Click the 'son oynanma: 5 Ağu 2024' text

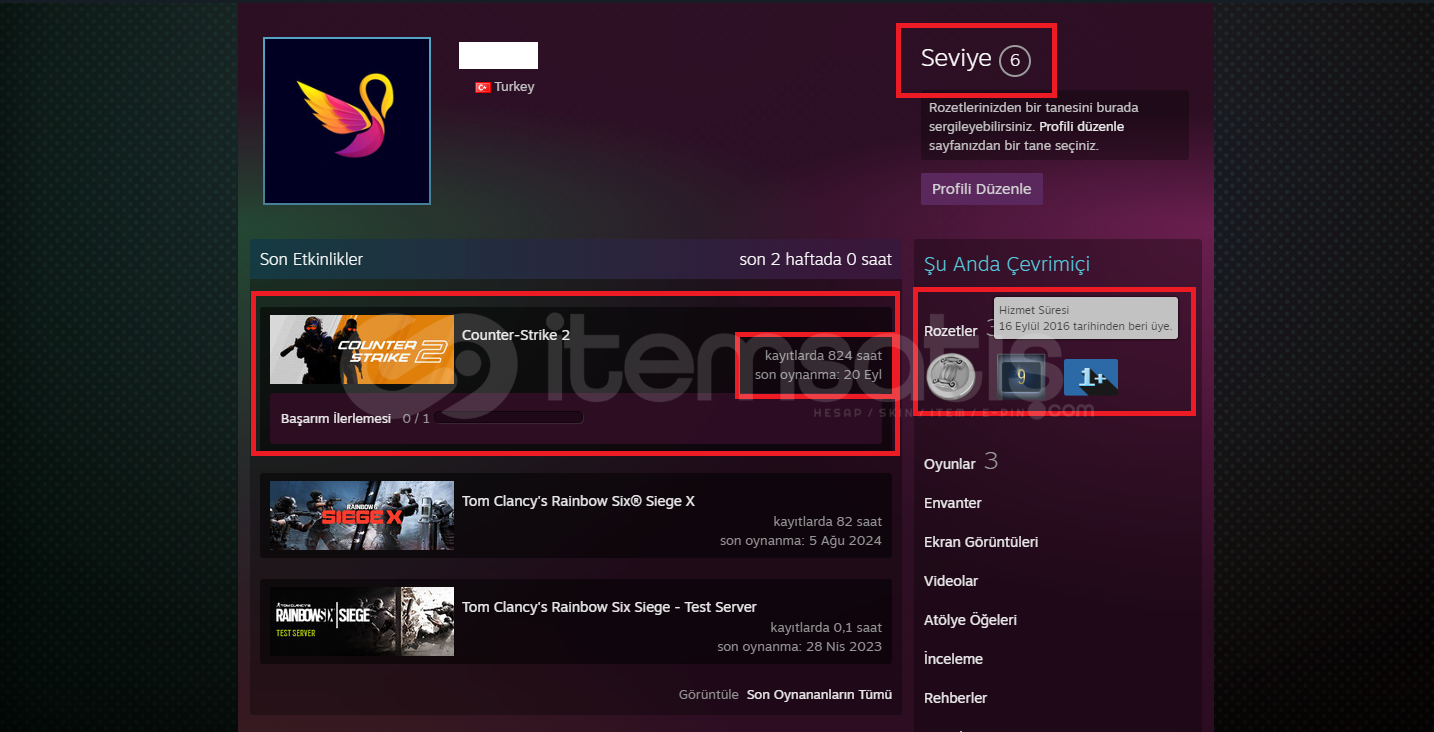tap(801, 541)
